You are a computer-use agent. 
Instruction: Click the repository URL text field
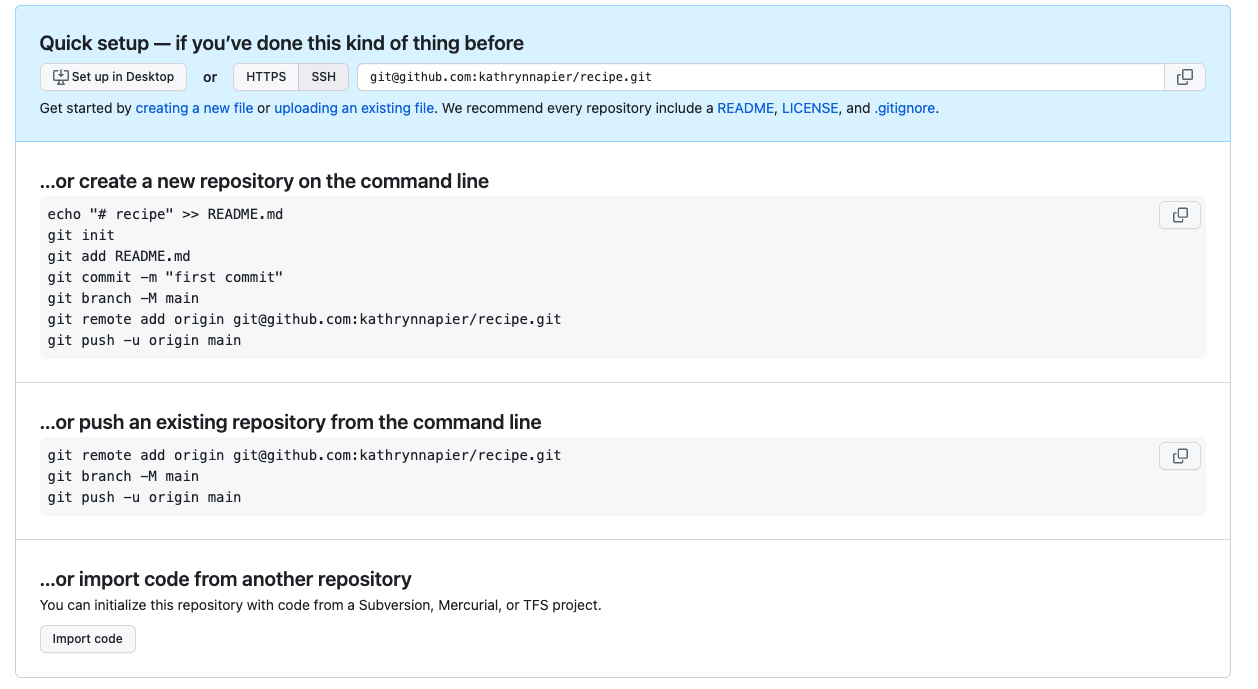(760, 77)
